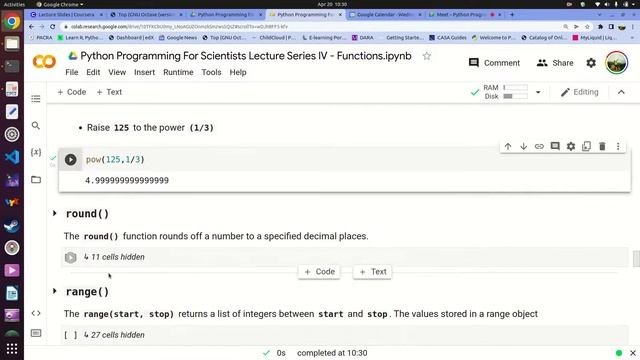
Task: Open more cell actions three-dot menu
Action: pos(618,146)
